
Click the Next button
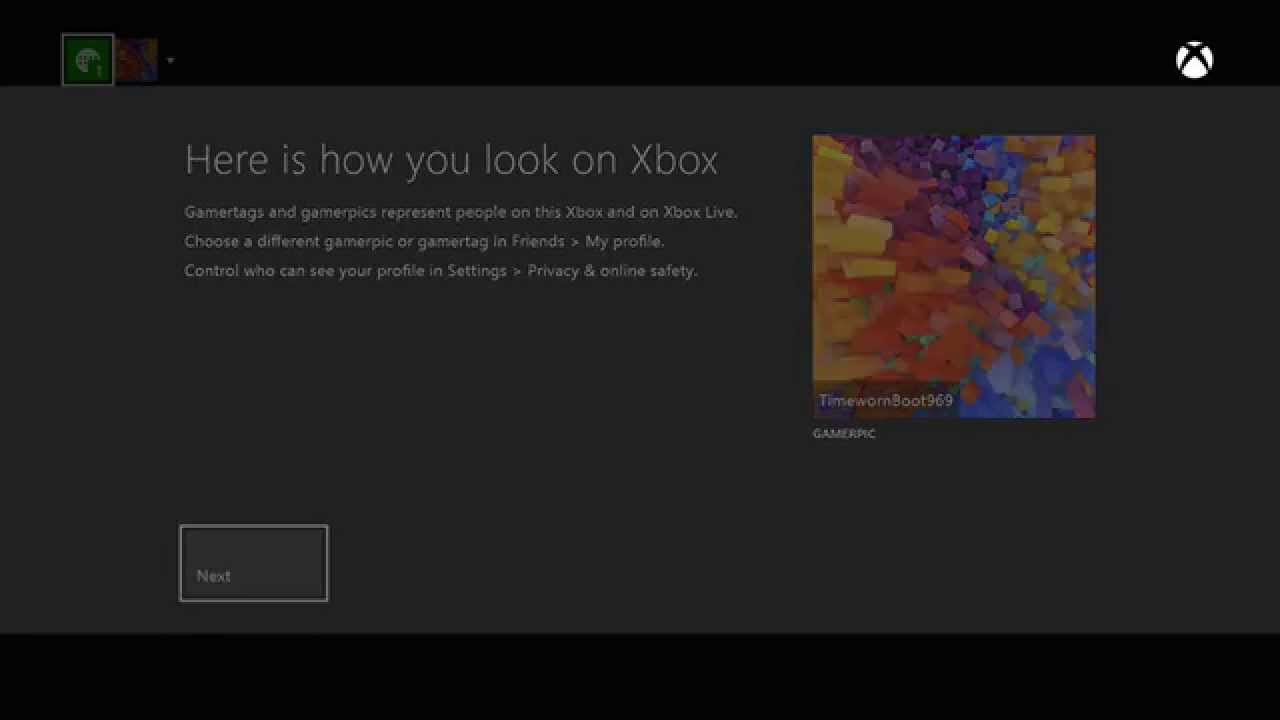tap(254, 563)
